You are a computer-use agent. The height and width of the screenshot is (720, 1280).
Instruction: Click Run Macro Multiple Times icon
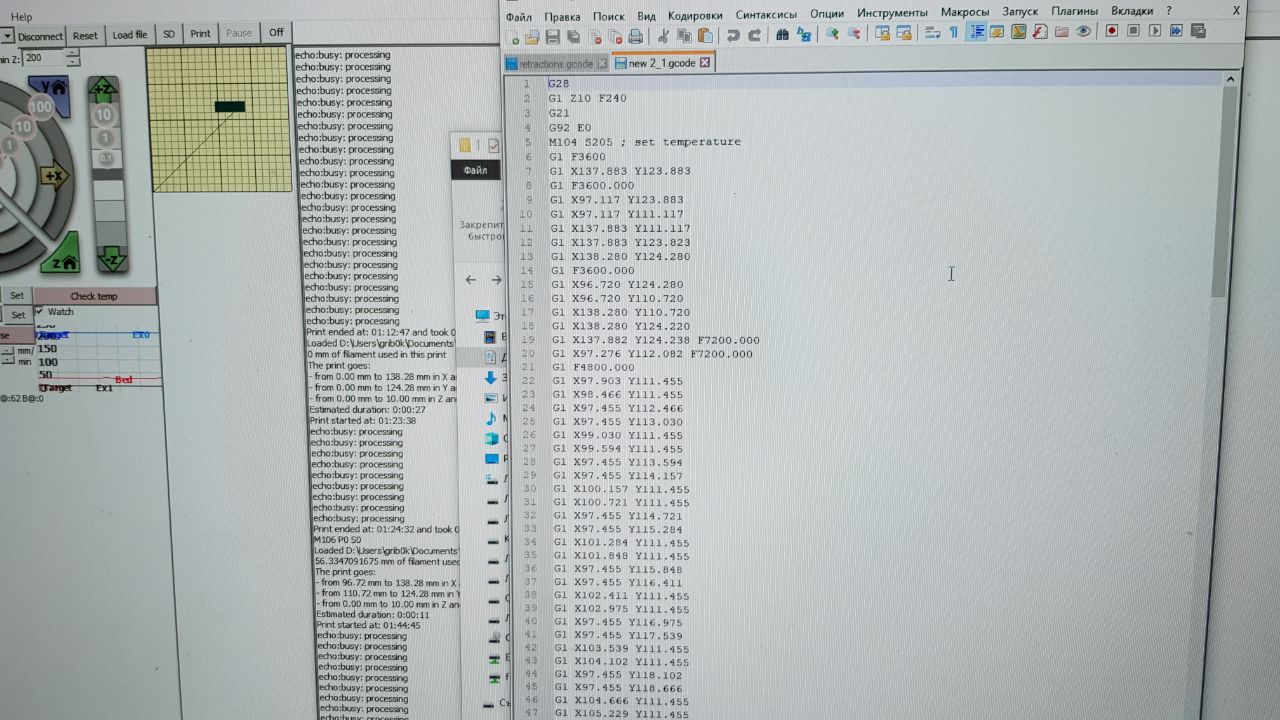[1176, 31]
